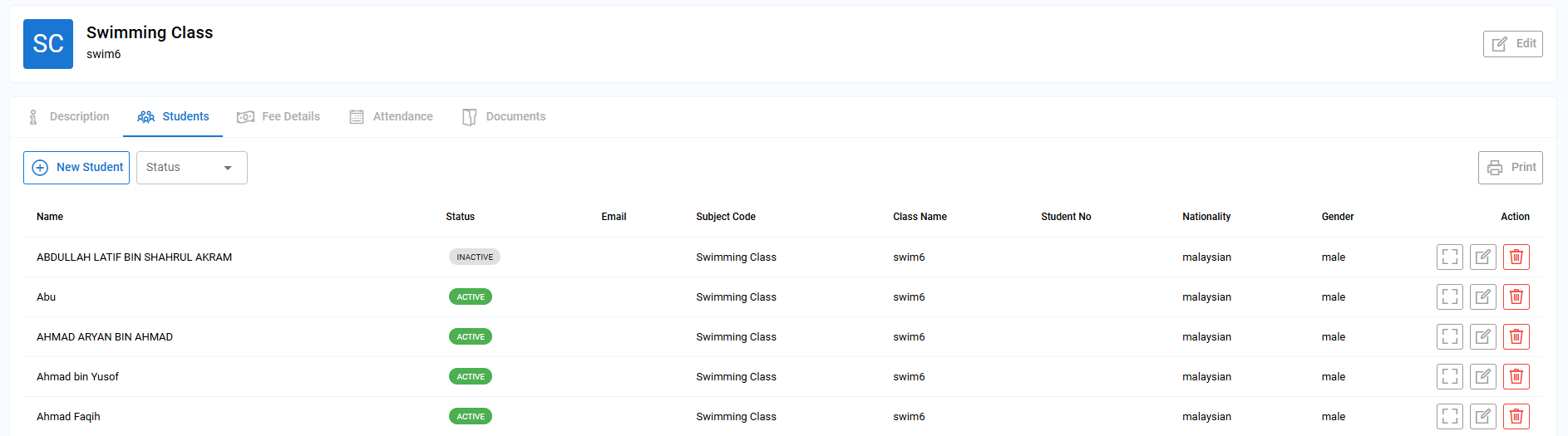1568x436 pixels.
Task: Click Abu's swim6 class name cell
Action: 909,297
